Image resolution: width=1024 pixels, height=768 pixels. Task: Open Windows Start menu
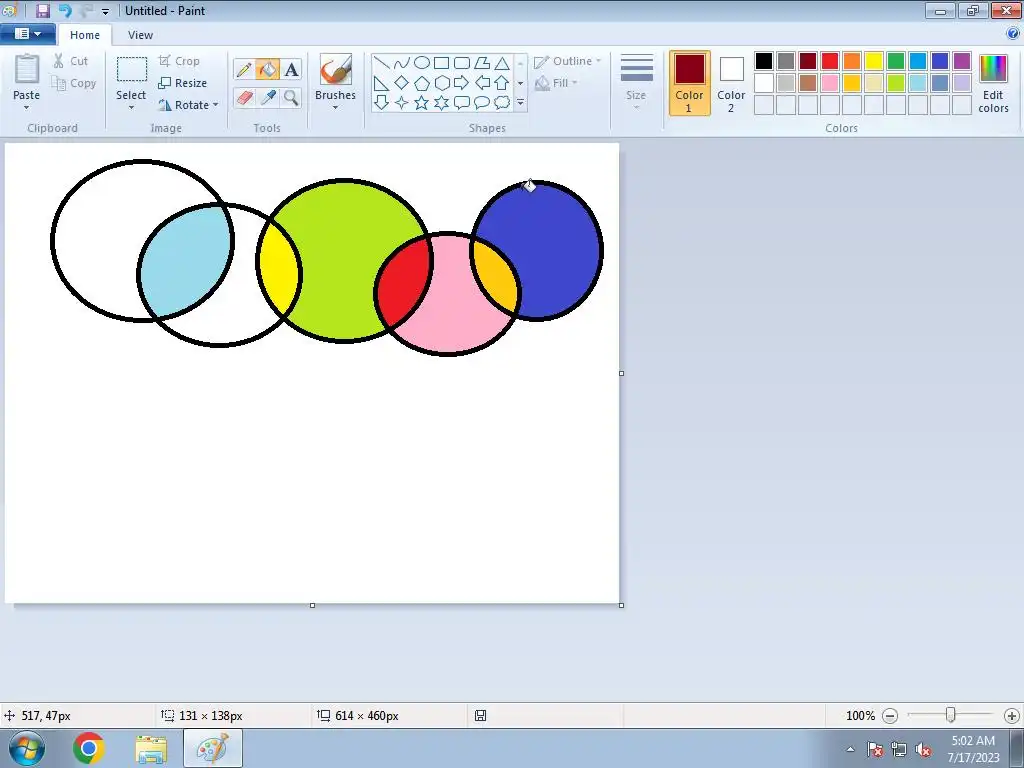27,748
